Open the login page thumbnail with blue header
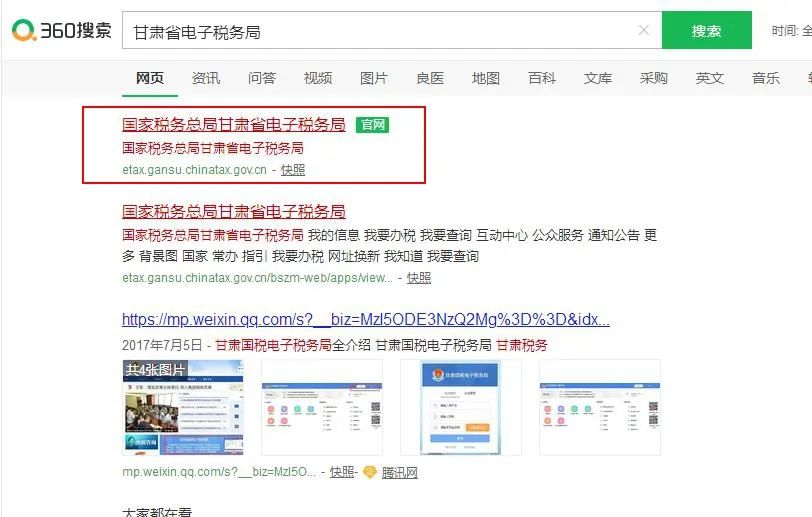812x517 pixels. (461, 408)
